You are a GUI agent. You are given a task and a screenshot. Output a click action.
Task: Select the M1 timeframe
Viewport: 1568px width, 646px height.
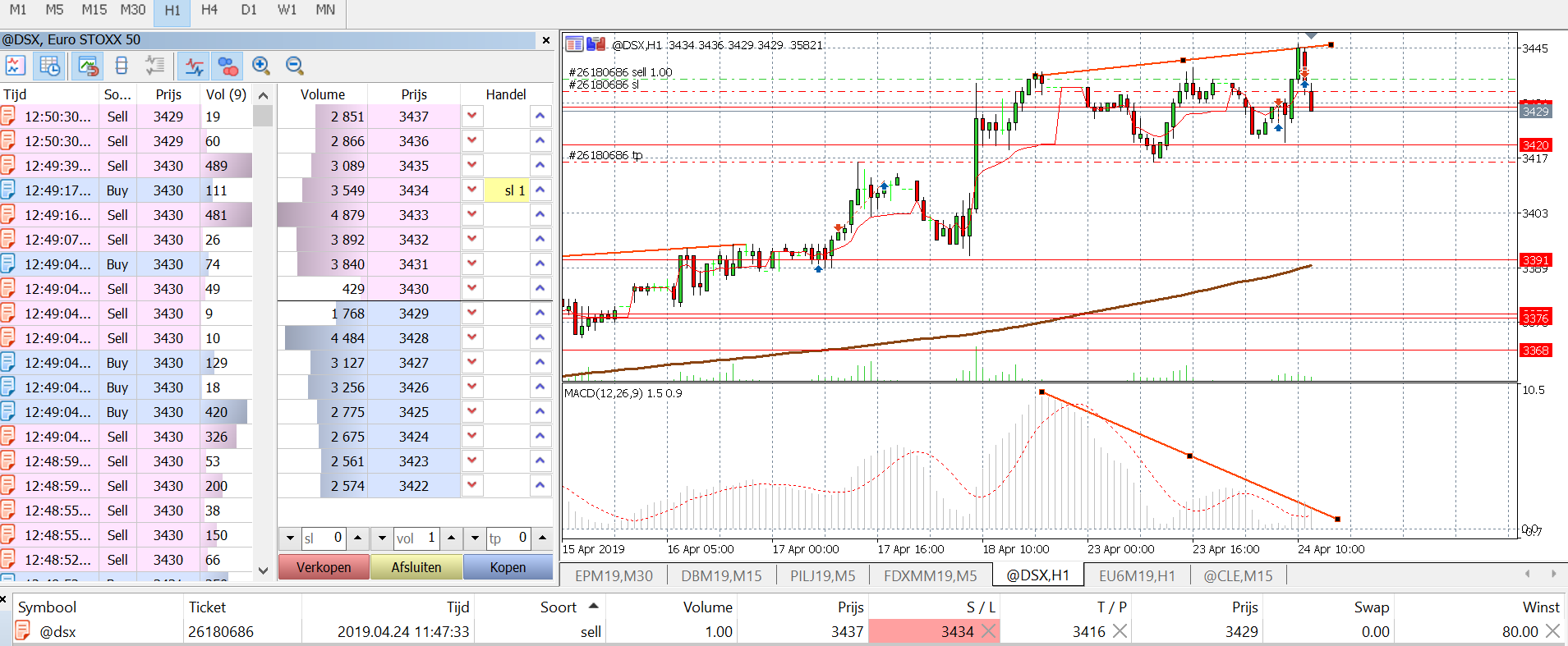[x=17, y=10]
